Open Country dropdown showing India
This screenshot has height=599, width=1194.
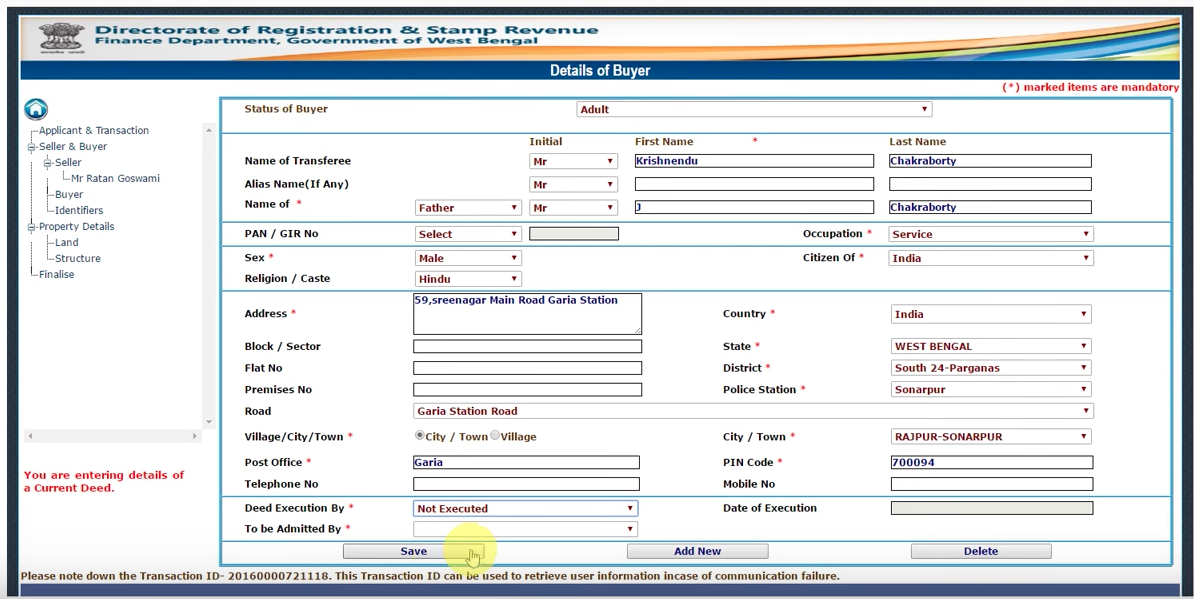pos(991,314)
